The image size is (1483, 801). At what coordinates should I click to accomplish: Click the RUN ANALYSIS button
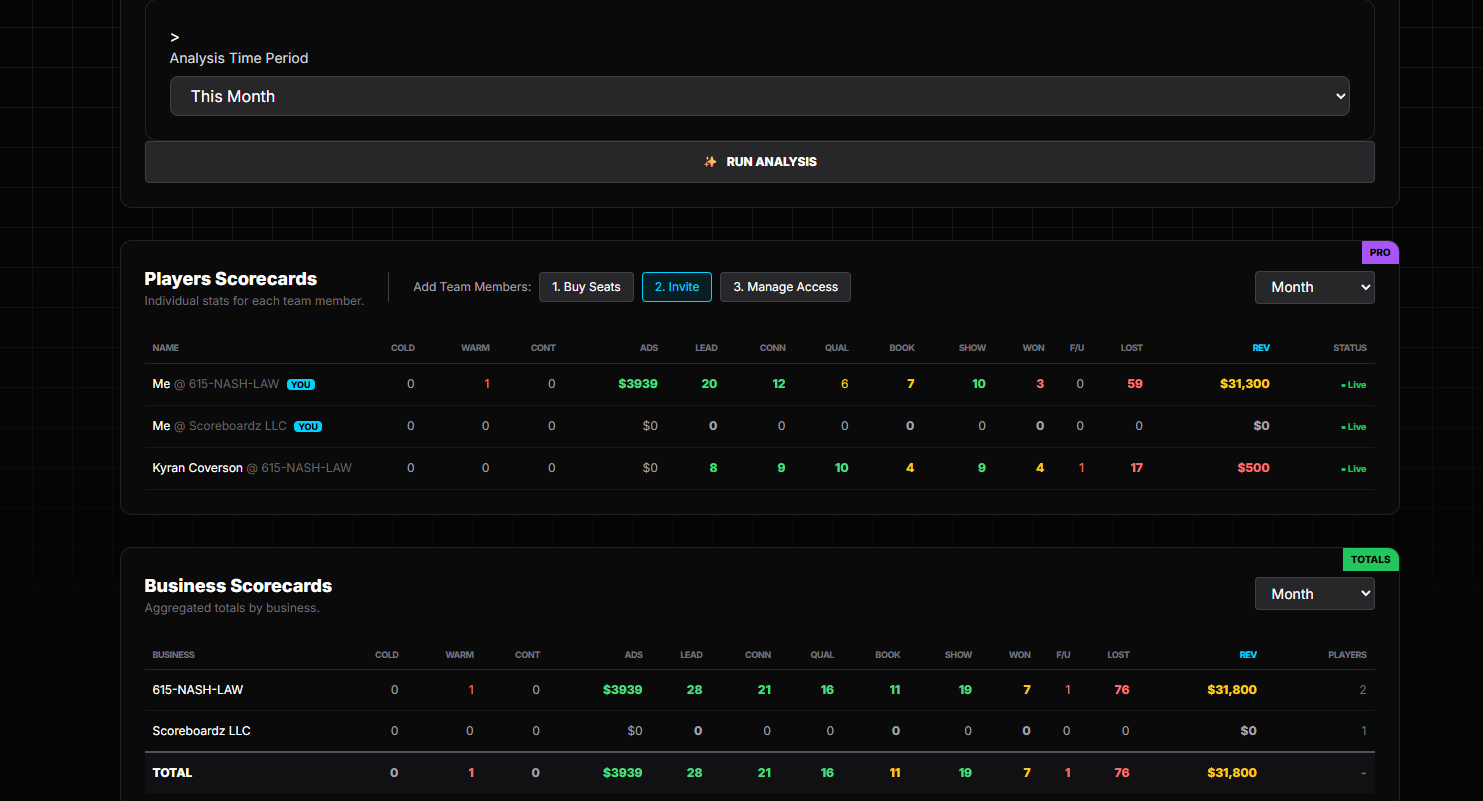click(759, 162)
